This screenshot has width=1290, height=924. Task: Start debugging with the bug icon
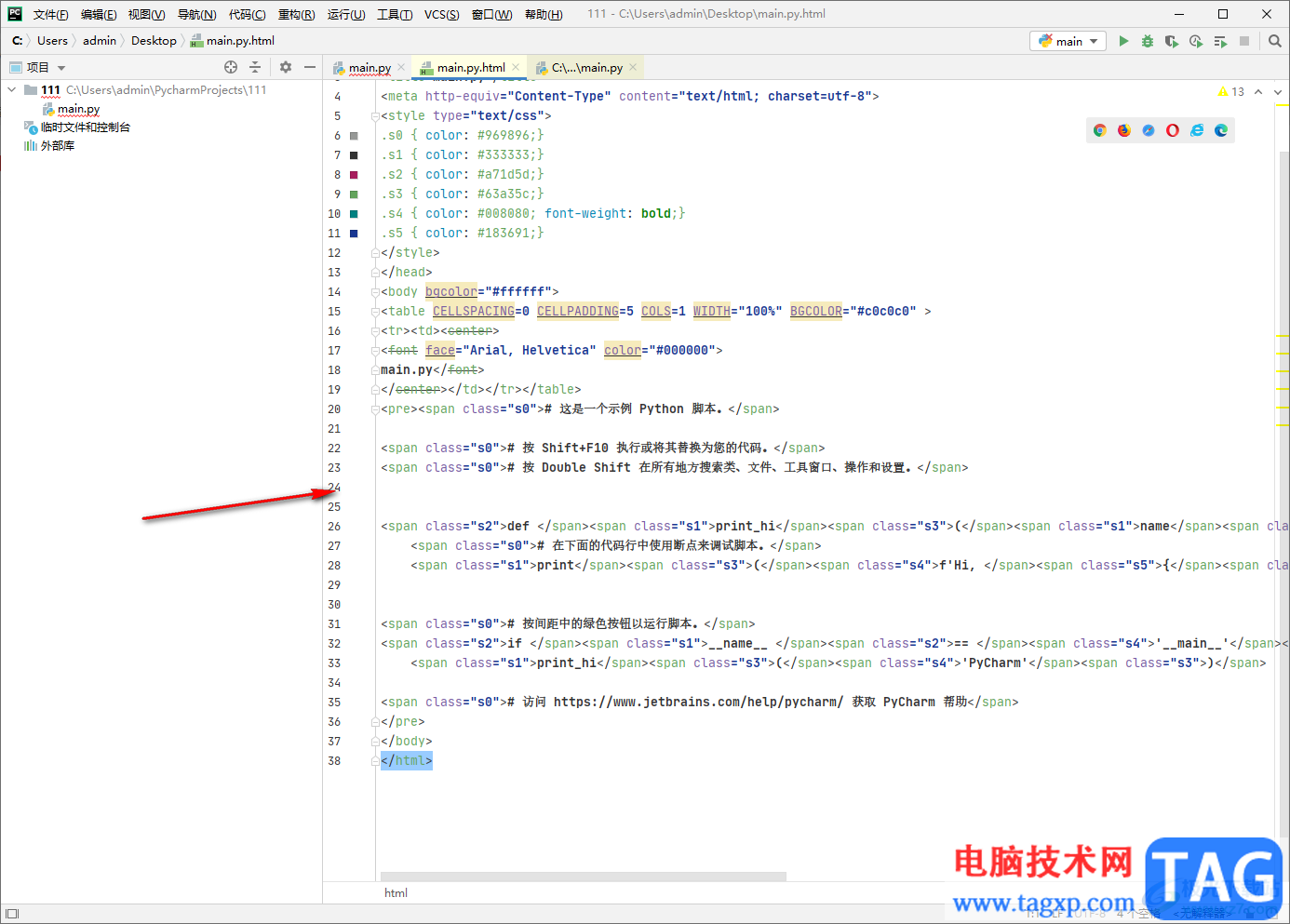[1147, 41]
